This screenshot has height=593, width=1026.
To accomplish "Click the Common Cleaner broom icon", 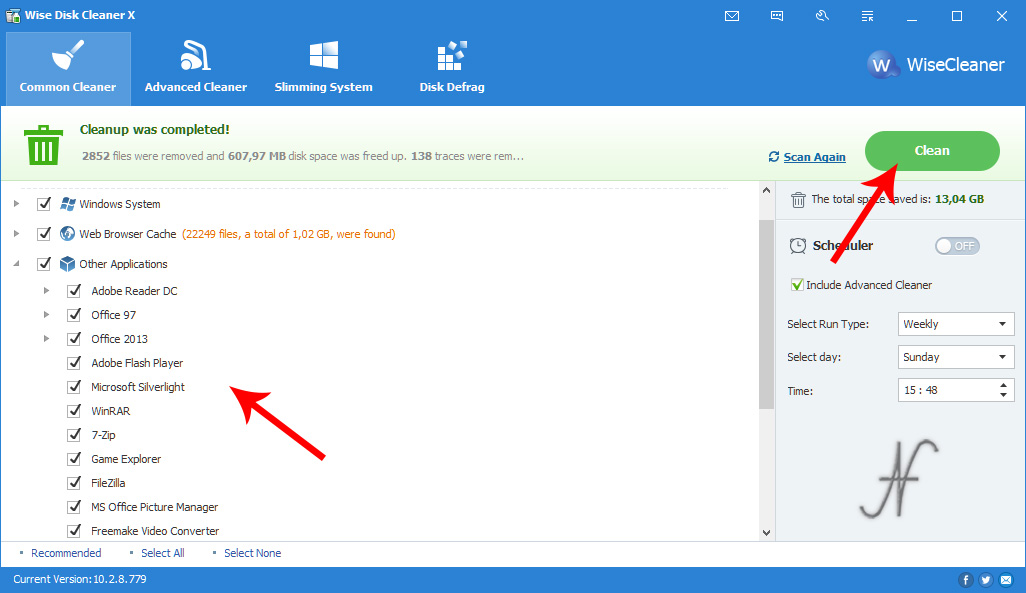I will [67, 55].
